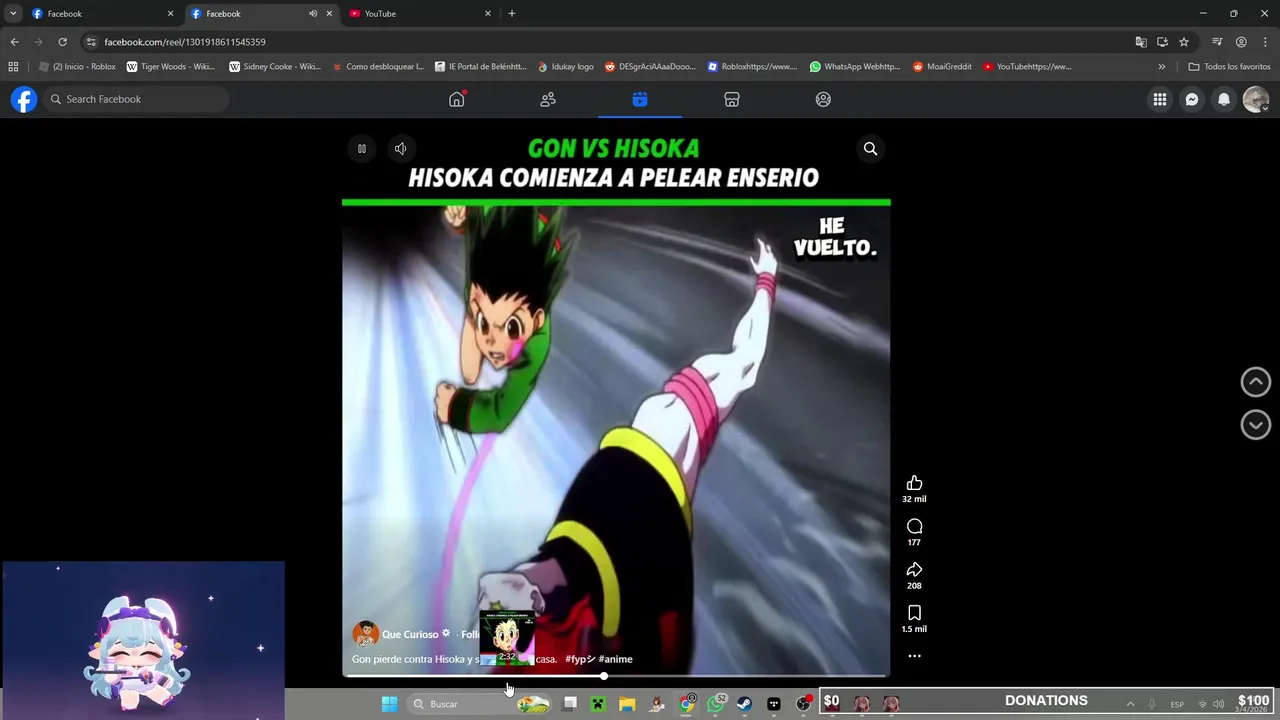Open the comments with 177 count
1280x720 pixels.
[x=914, y=526]
